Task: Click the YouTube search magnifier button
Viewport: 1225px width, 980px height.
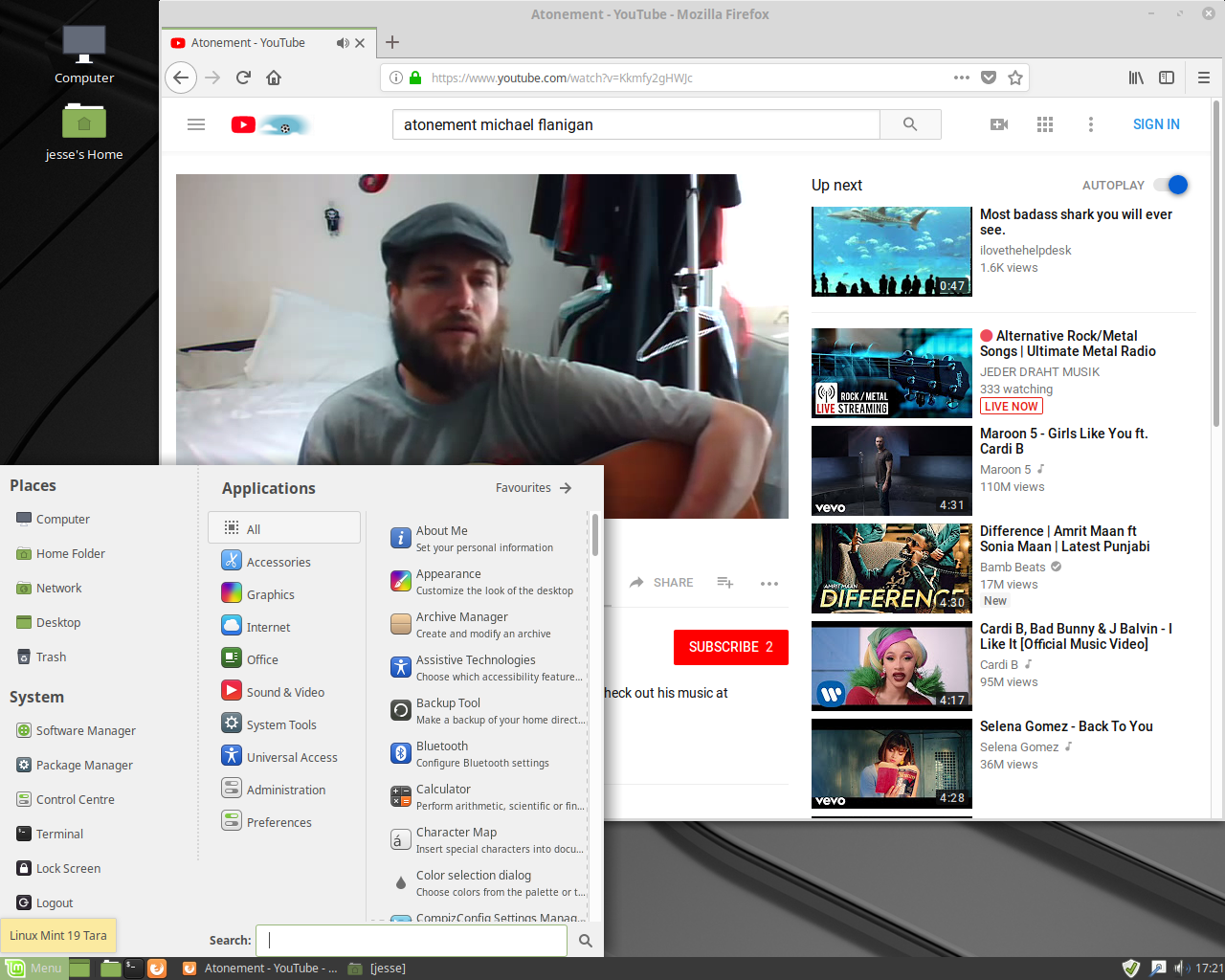Action: pyautogui.click(x=910, y=124)
